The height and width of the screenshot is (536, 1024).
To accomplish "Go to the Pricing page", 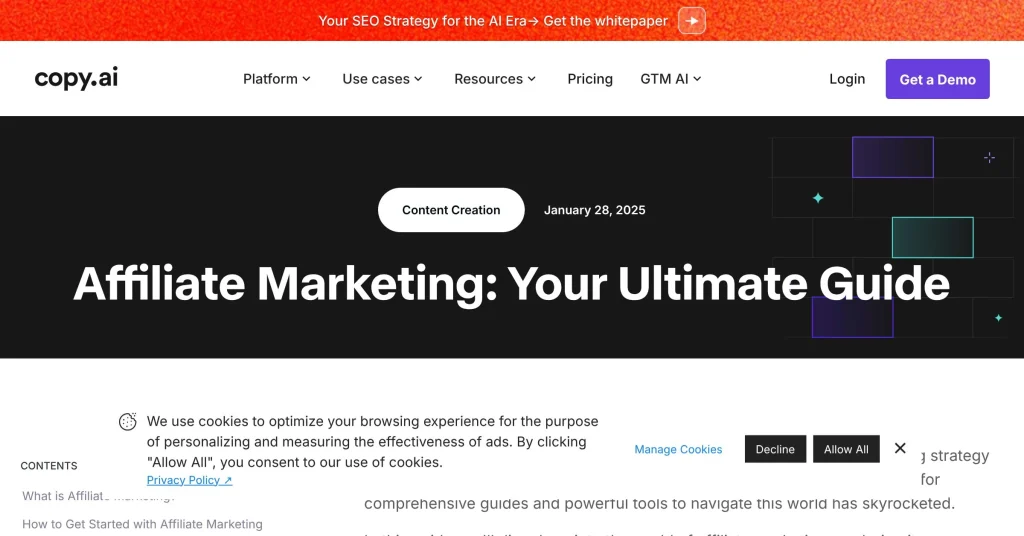I will pyautogui.click(x=590, y=79).
